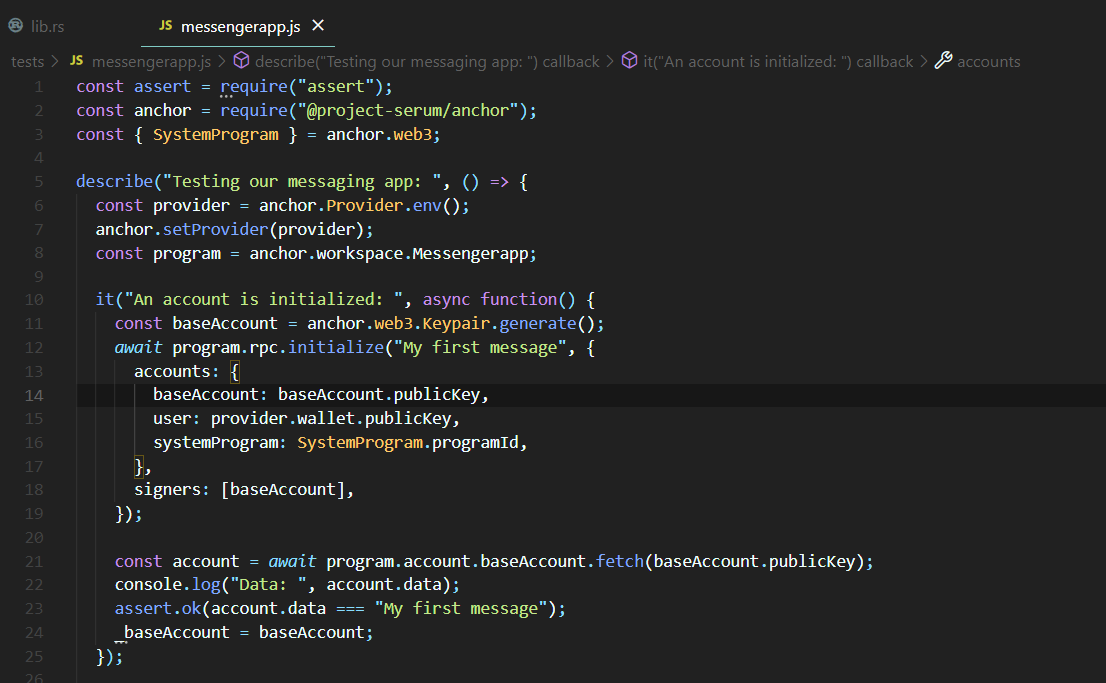The image size is (1106, 683).
Task: Click the accounts: key on line 13
Action: point(177,372)
